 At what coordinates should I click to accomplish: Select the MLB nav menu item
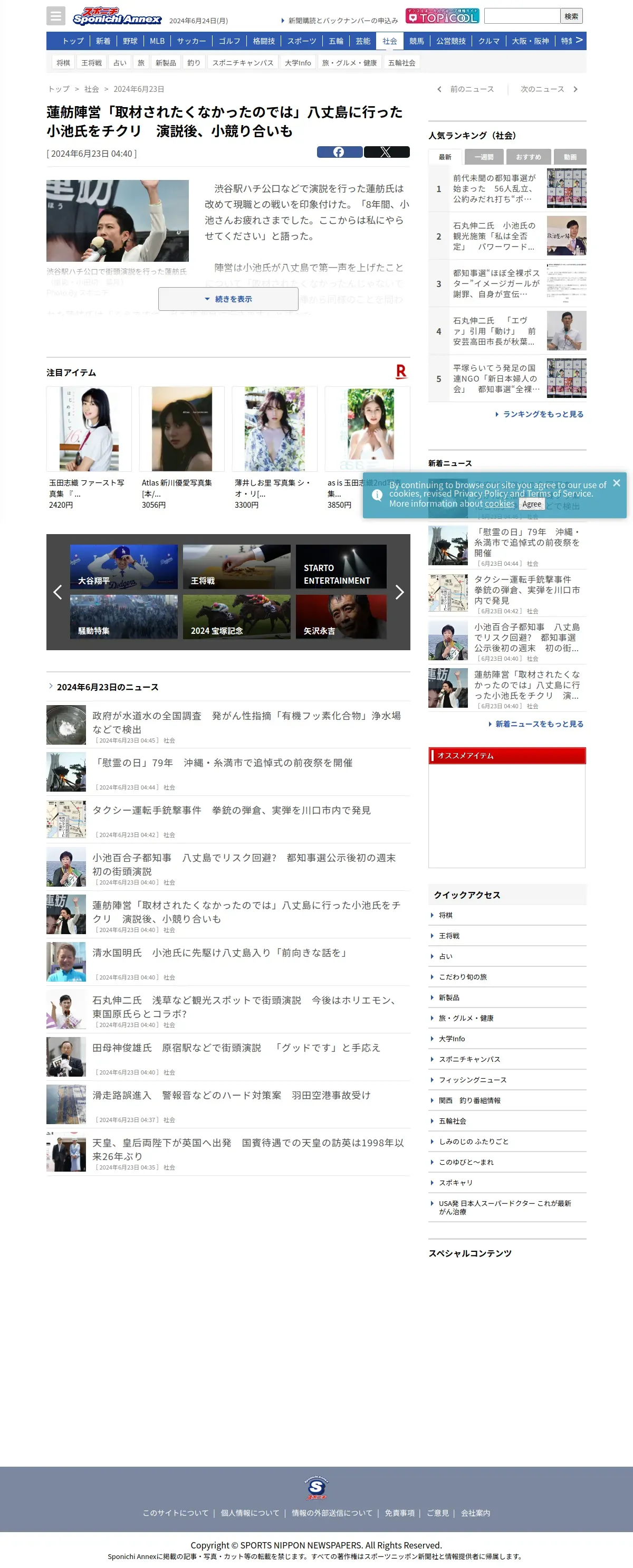(x=157, y=41)
